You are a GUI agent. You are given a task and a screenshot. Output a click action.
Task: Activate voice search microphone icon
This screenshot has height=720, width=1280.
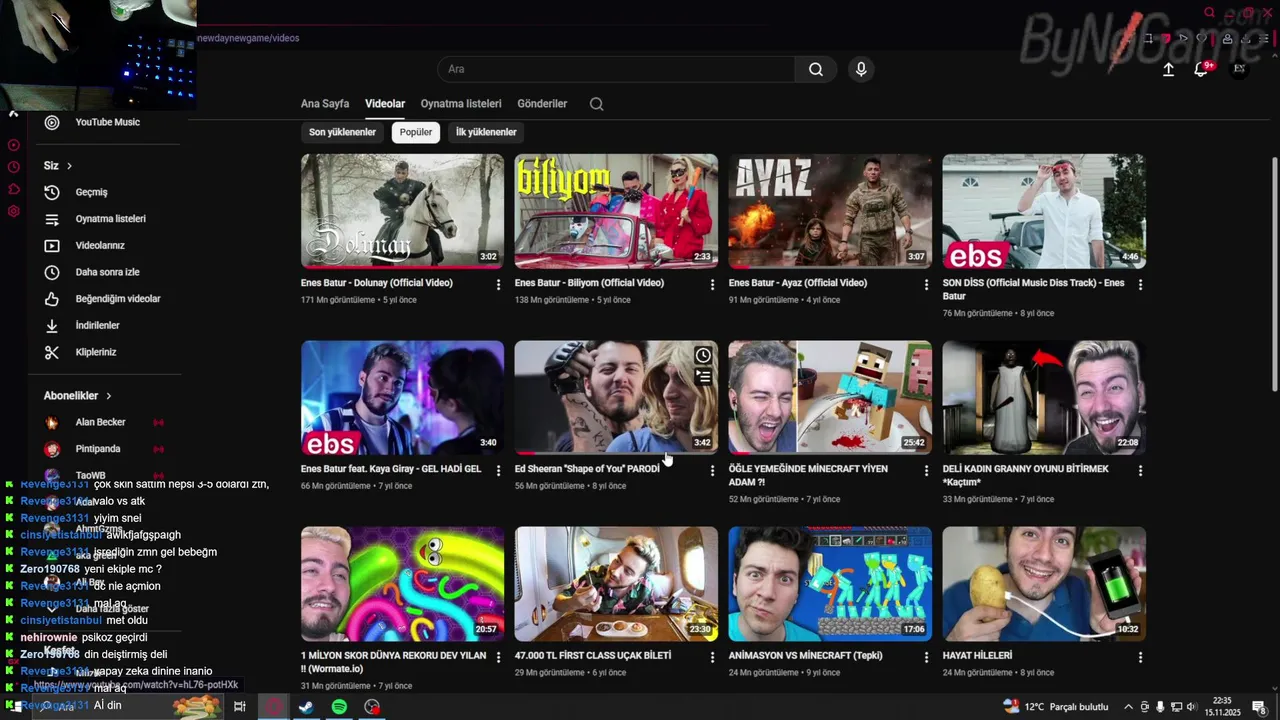tap(861, 69)
